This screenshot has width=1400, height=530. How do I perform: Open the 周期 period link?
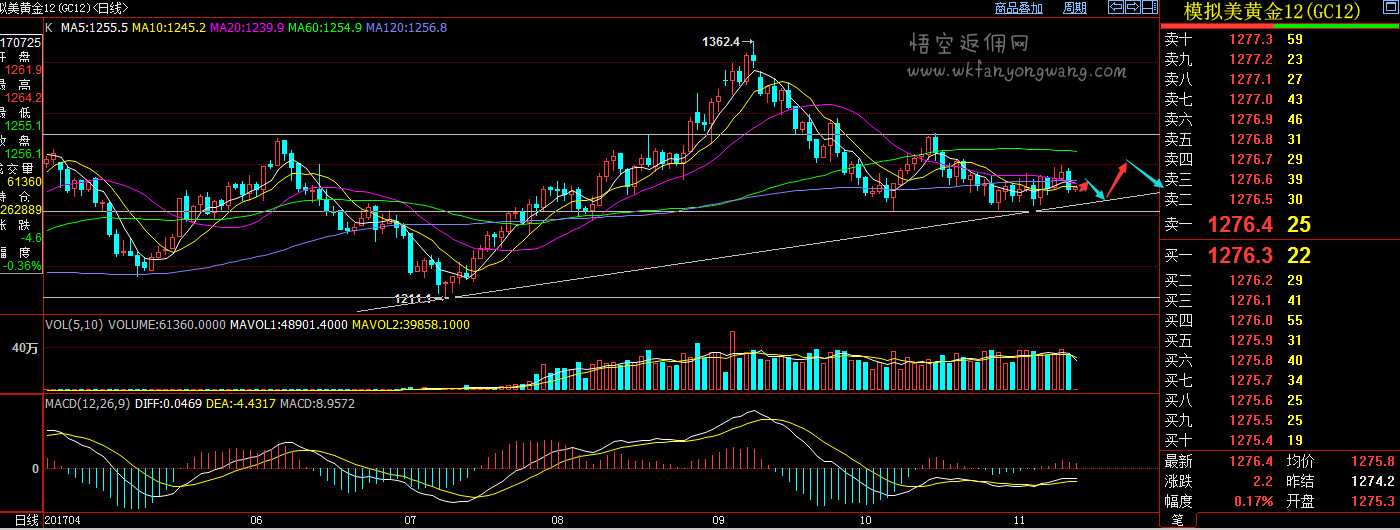pyautogui.click(x=1075, y=8)
